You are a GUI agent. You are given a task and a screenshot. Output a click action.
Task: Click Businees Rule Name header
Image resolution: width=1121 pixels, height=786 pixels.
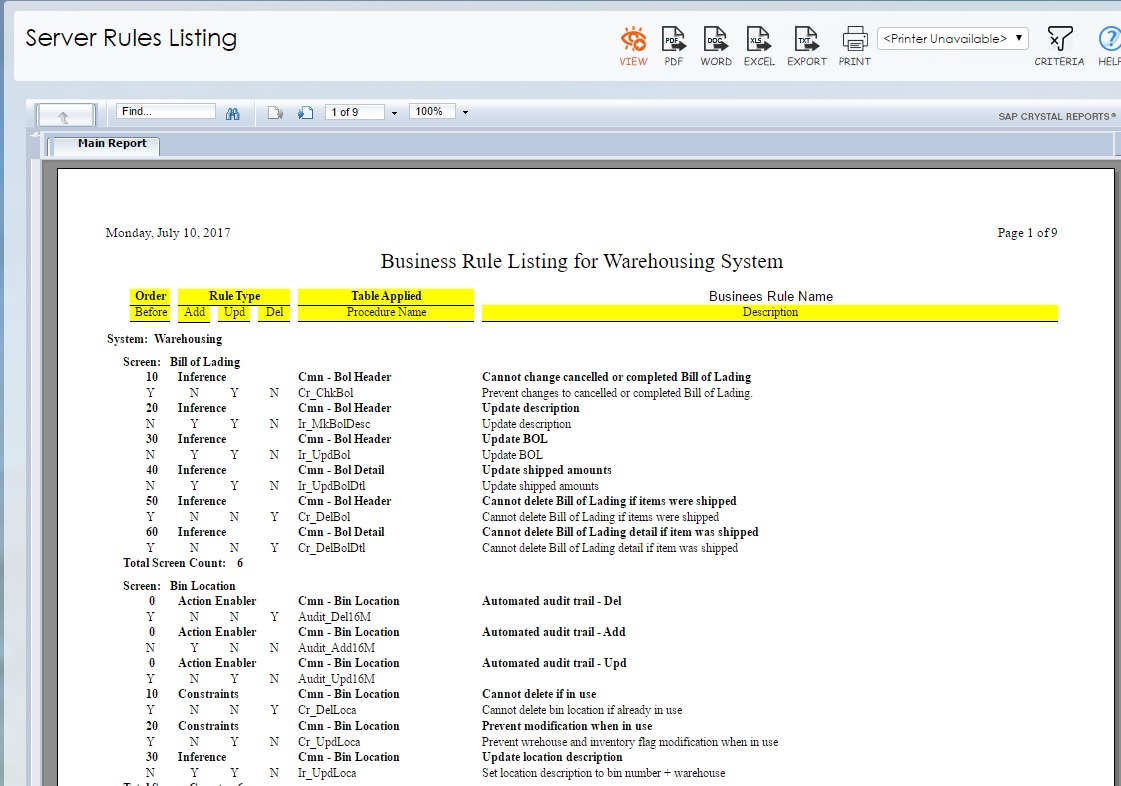(x=771, y=296)
